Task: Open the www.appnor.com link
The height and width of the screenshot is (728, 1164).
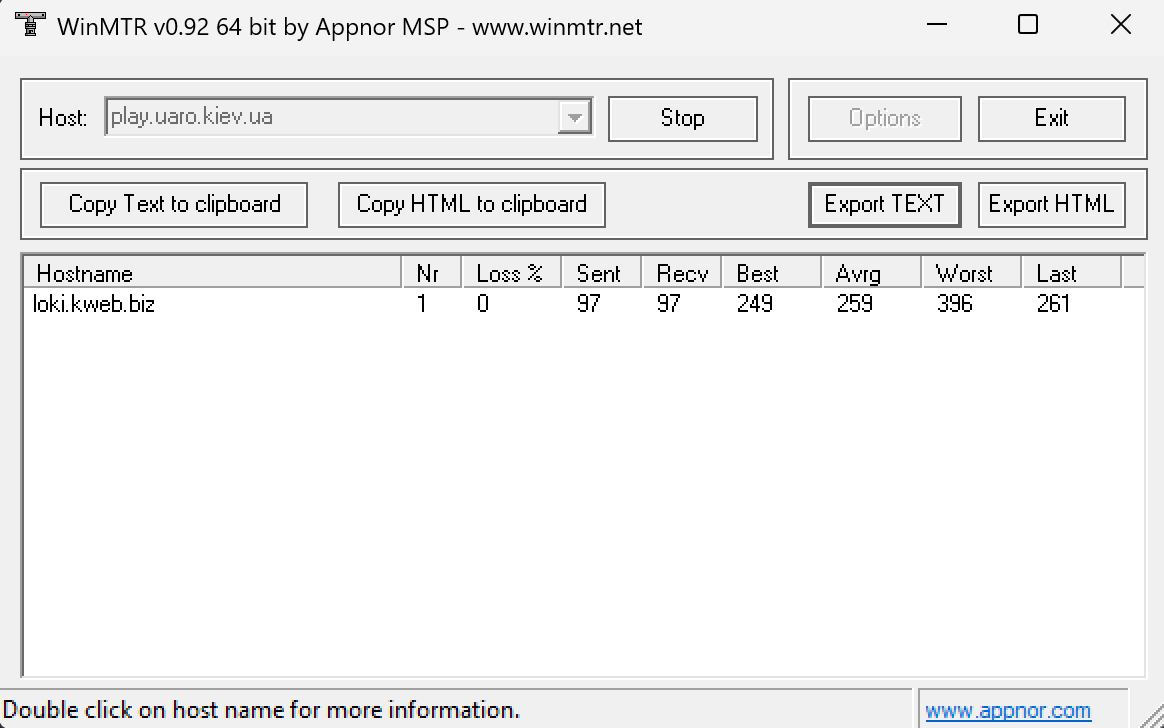Action: point(1008,711)
